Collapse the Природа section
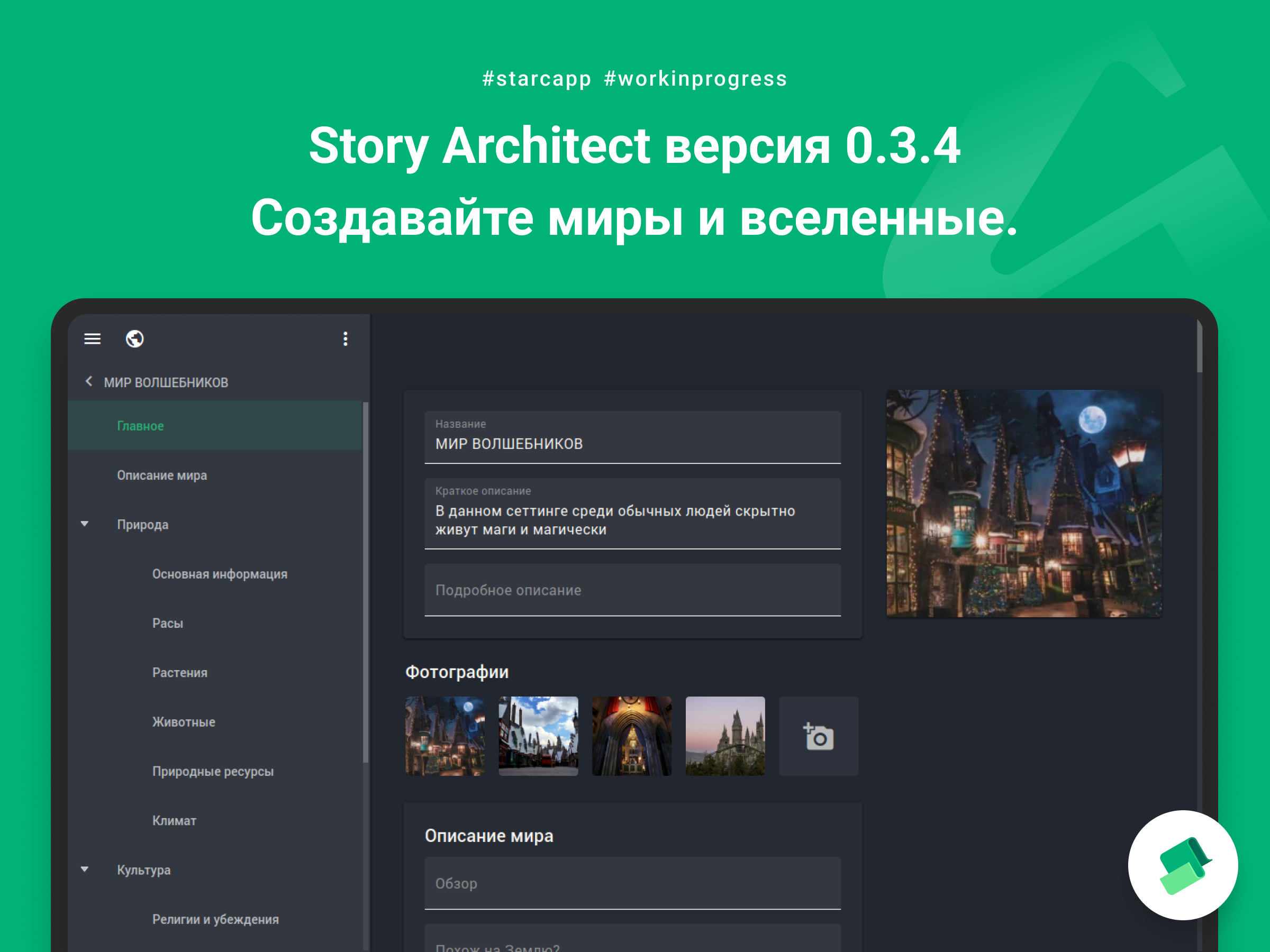Screen dimensions: 1270x952 pyautogui.click(x=84, y=524)
